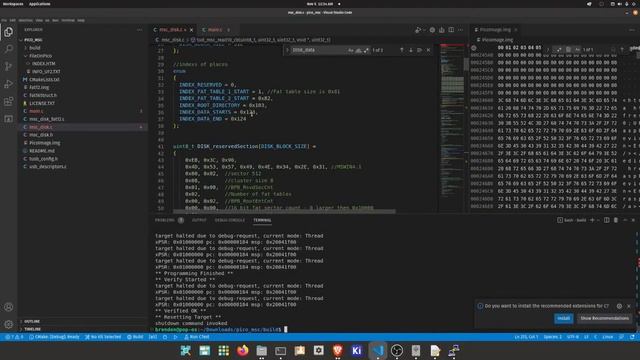Screen dimensions: 640x360
Task: Click the Install button in notification
Action: 564,318
